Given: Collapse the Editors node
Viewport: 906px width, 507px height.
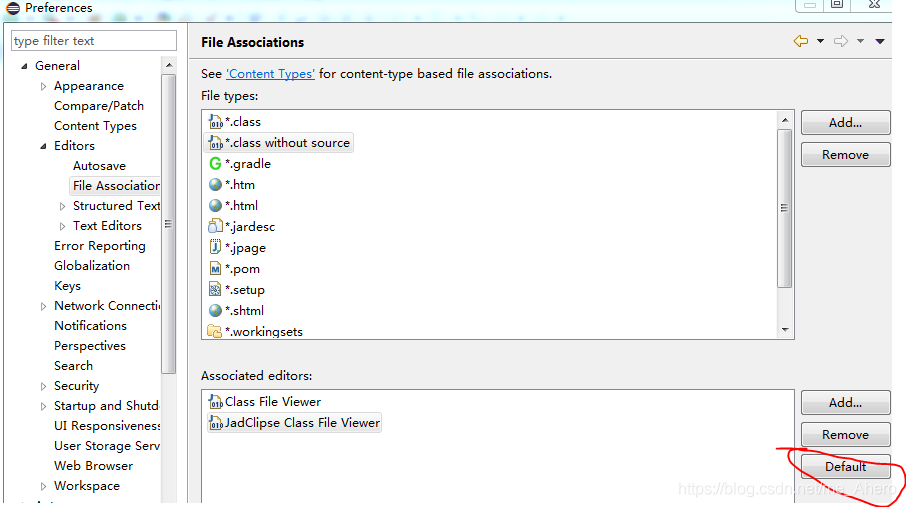Looking at the screenshot, I should point(43,146).
